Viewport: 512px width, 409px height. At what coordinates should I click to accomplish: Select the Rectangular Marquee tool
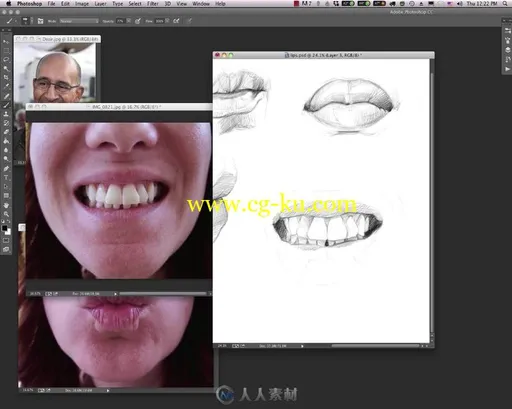(6, 51)
